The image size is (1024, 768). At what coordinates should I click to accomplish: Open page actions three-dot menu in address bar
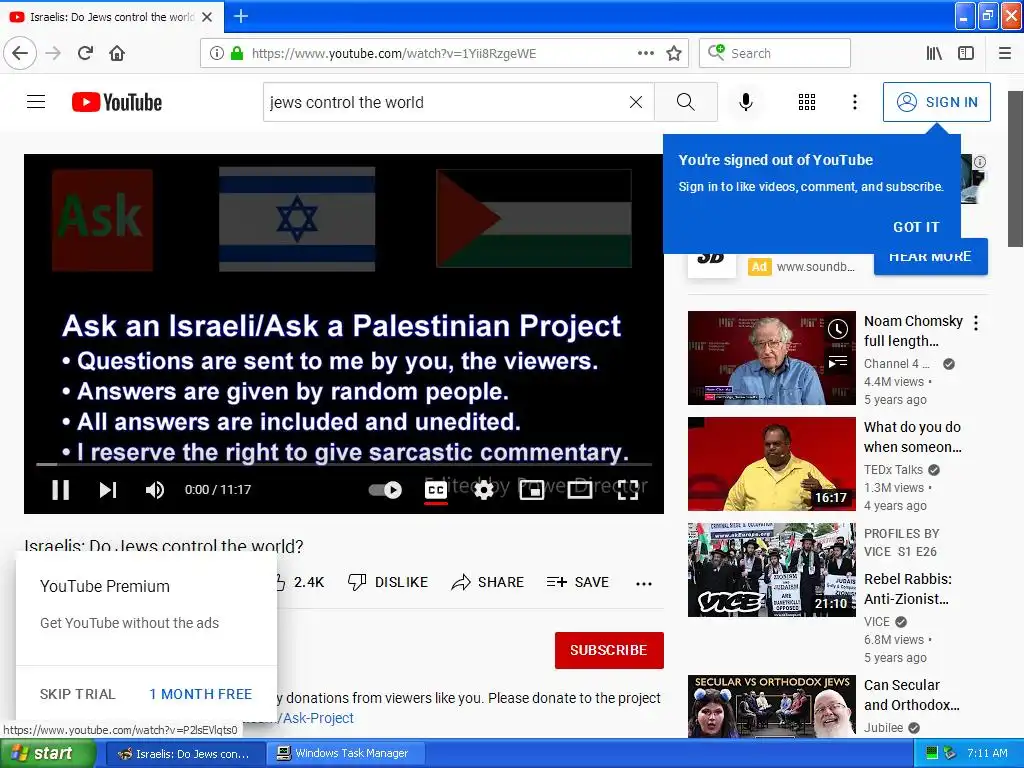645,54
